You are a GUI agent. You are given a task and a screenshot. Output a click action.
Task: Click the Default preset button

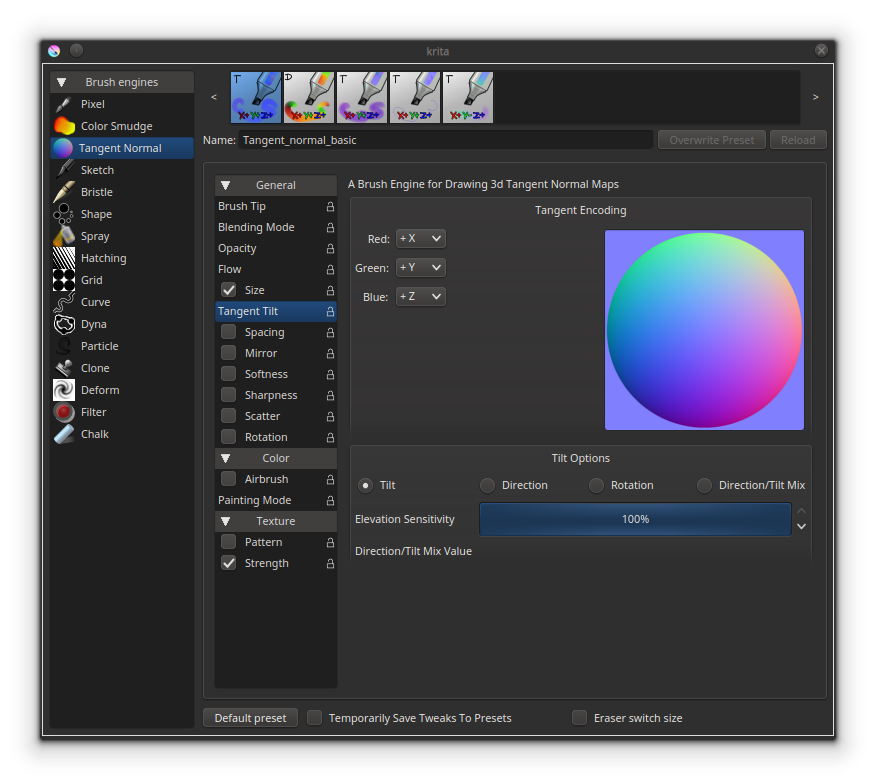[x=249, y=717]
